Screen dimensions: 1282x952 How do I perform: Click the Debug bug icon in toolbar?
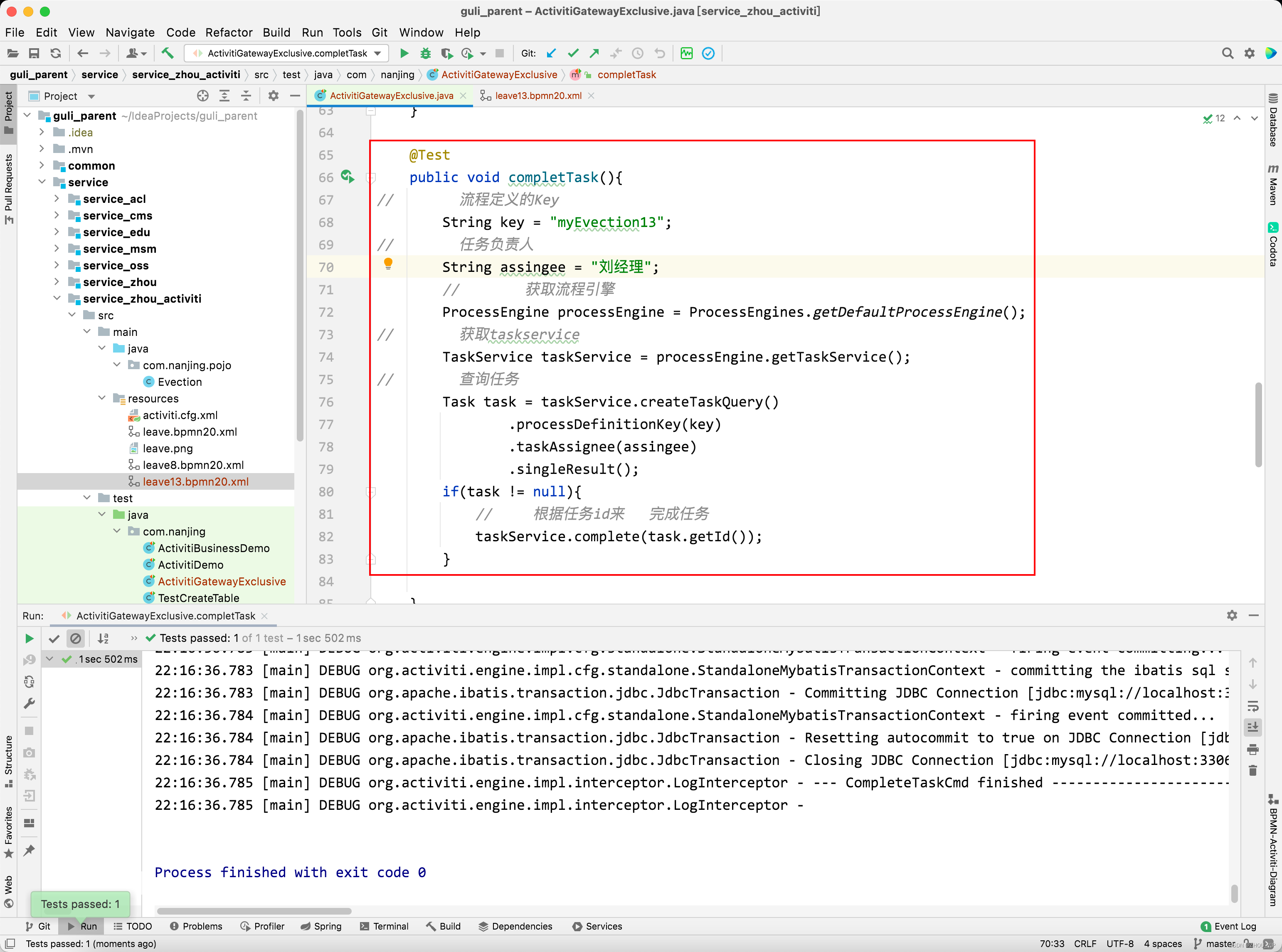[x=425, y=54]
